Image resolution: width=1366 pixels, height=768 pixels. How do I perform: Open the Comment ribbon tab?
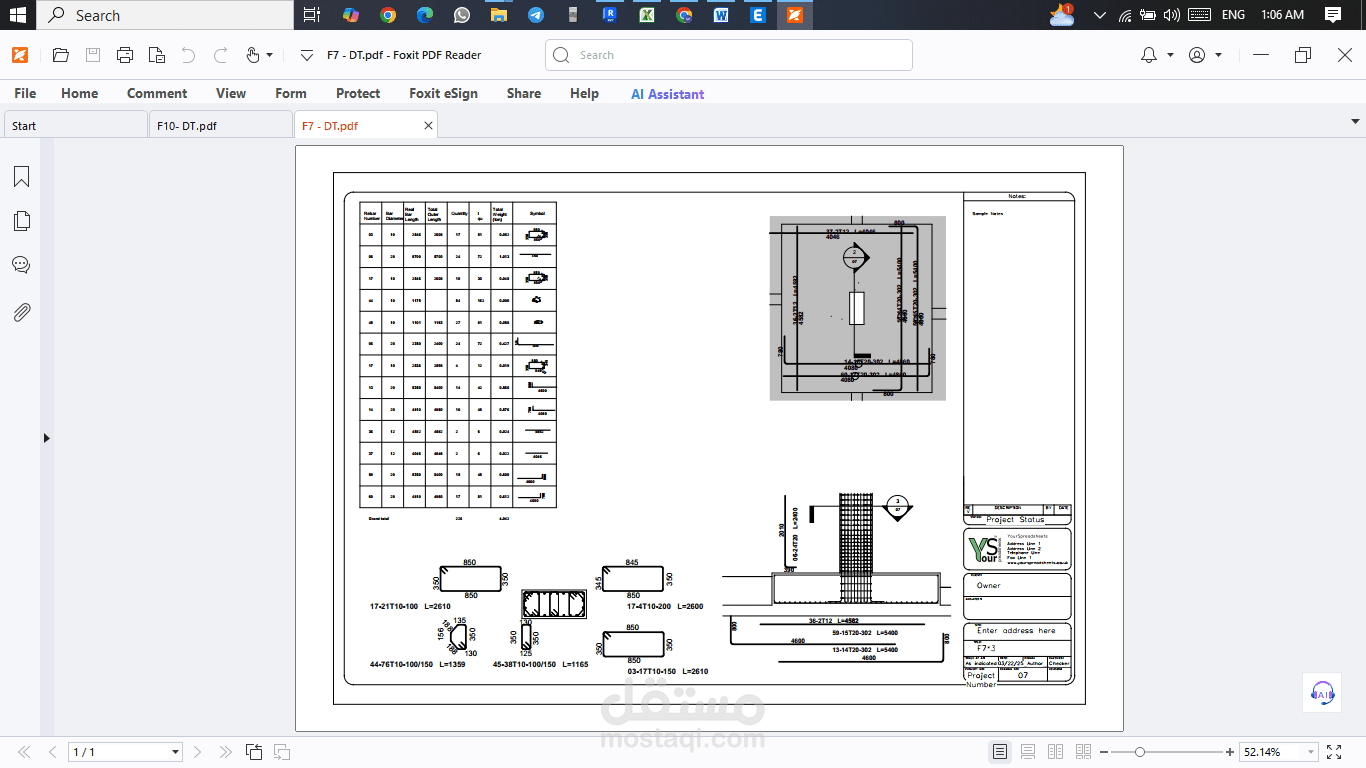coord(157,93)
